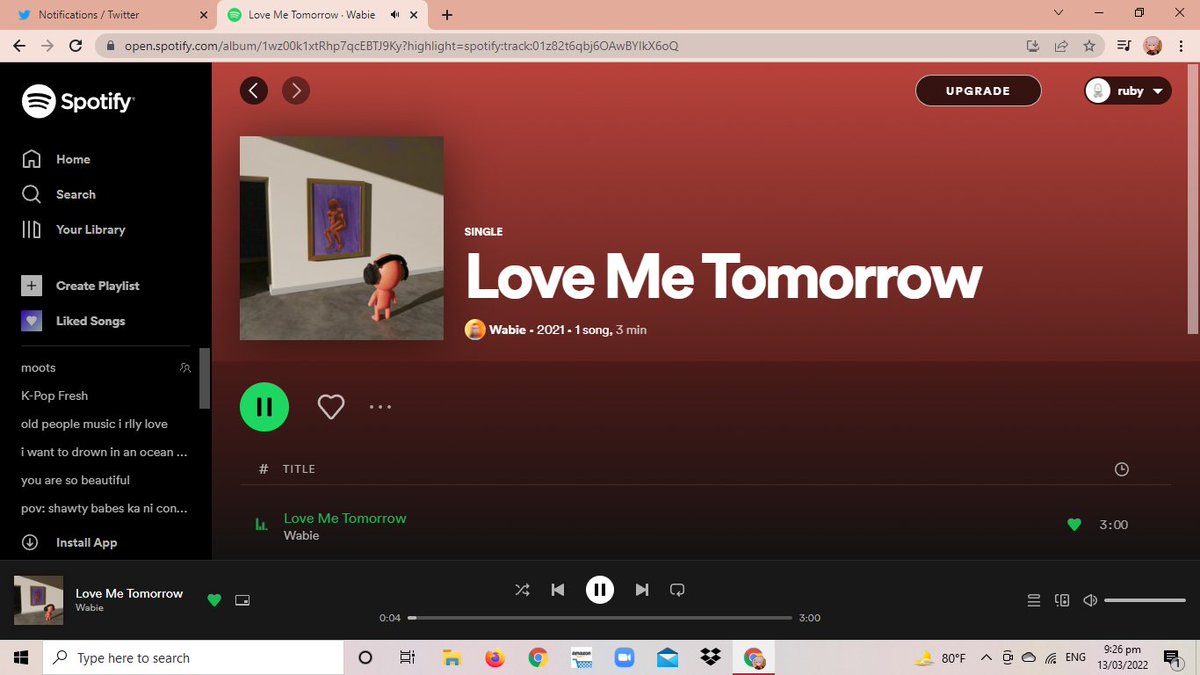Screen dimensions: 1200x675
Task: Click the sidebar playlist scrollbar
Action: coord(205,378)
